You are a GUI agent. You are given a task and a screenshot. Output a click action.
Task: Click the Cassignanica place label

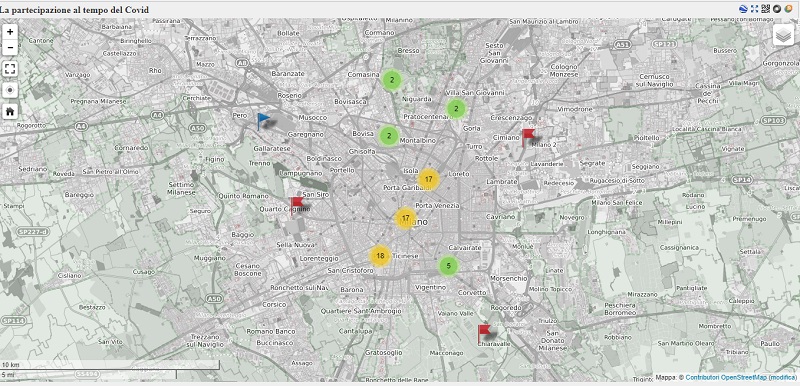coord(679,247)
